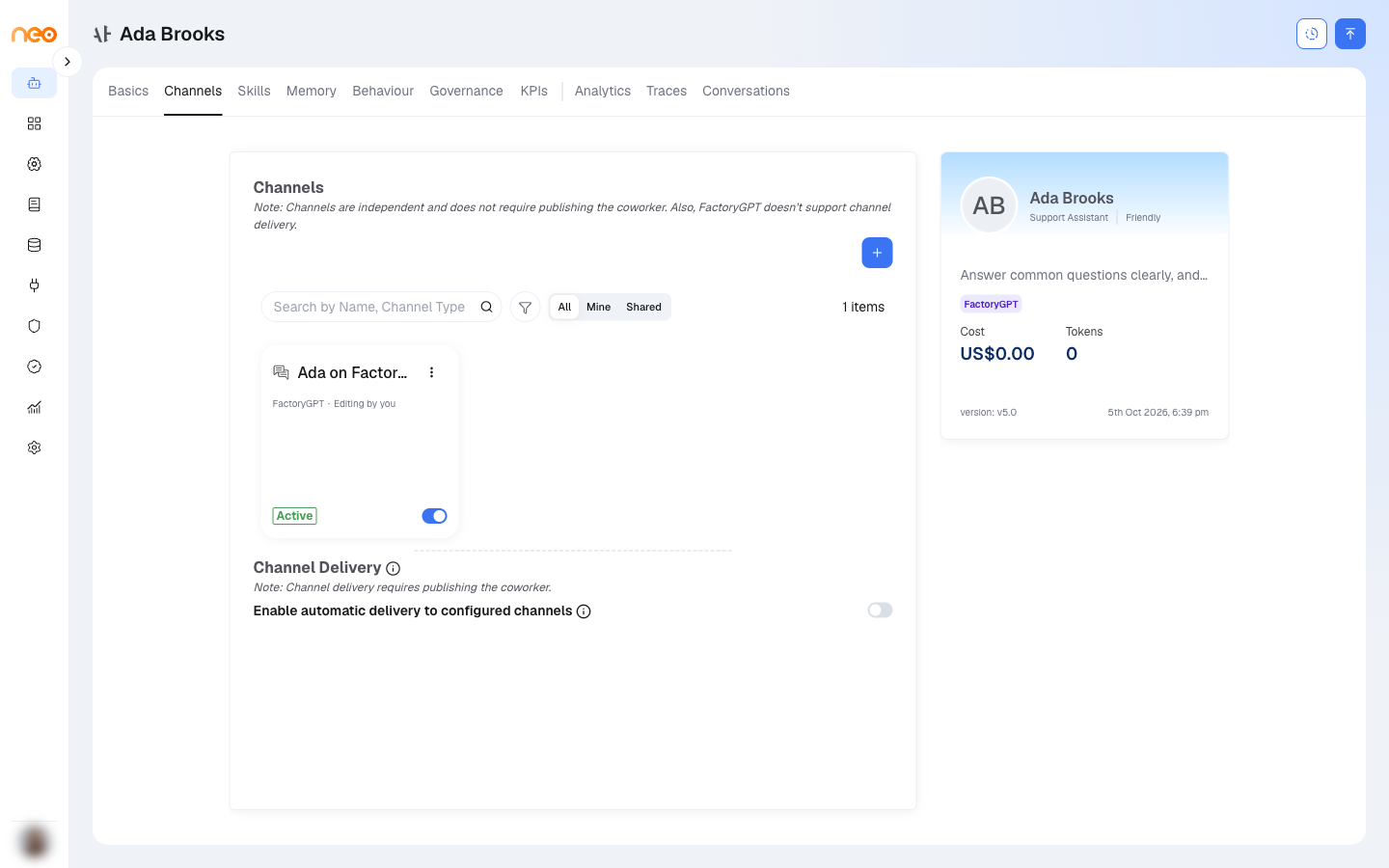Click the neo logo
The image size is (1389, 868).
click(34, 34)
